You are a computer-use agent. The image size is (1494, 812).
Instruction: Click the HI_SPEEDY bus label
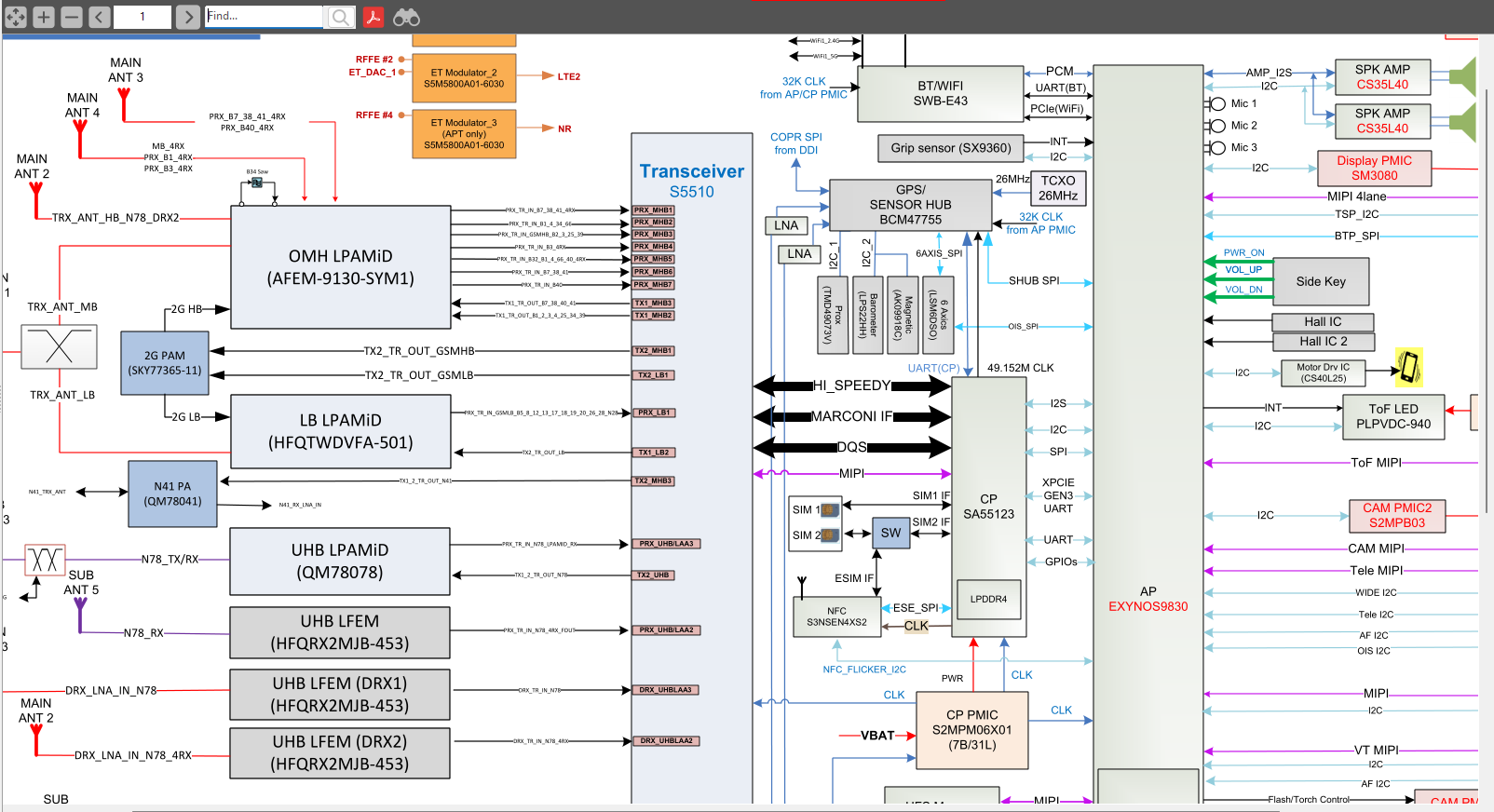[x=852, y=386]
